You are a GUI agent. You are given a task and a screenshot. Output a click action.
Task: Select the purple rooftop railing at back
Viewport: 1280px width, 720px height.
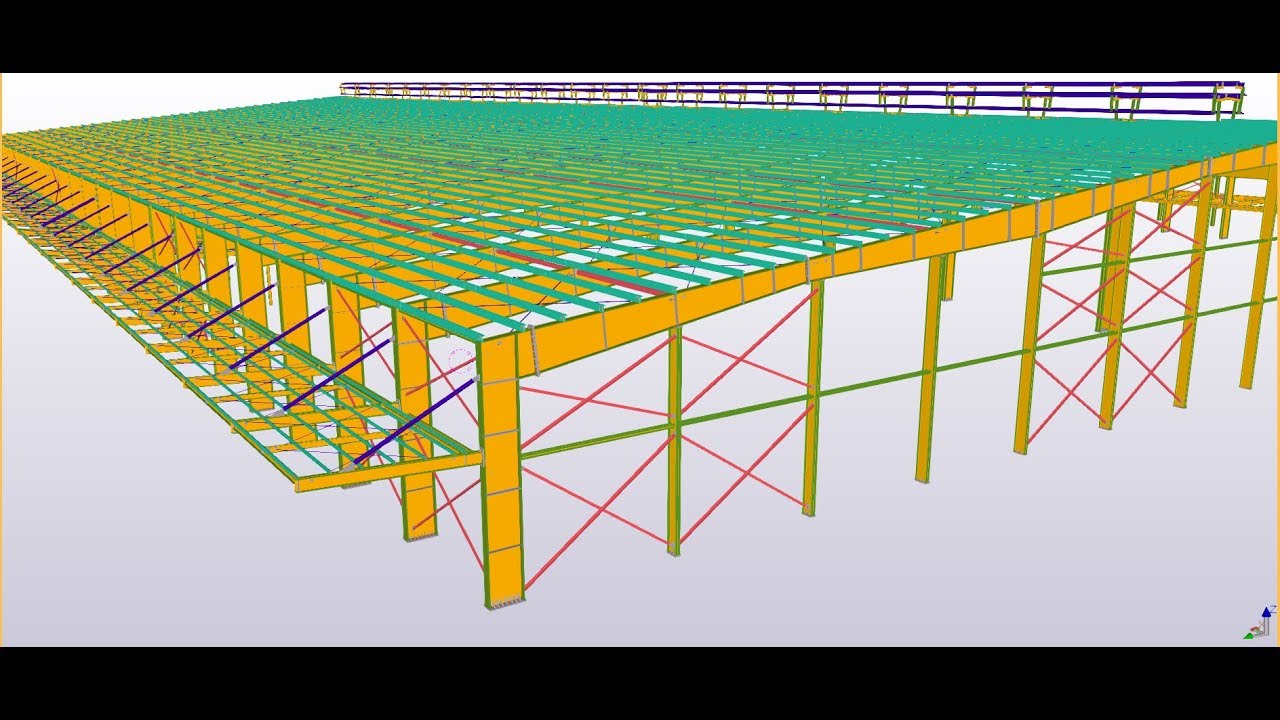[x=792, y=97]
